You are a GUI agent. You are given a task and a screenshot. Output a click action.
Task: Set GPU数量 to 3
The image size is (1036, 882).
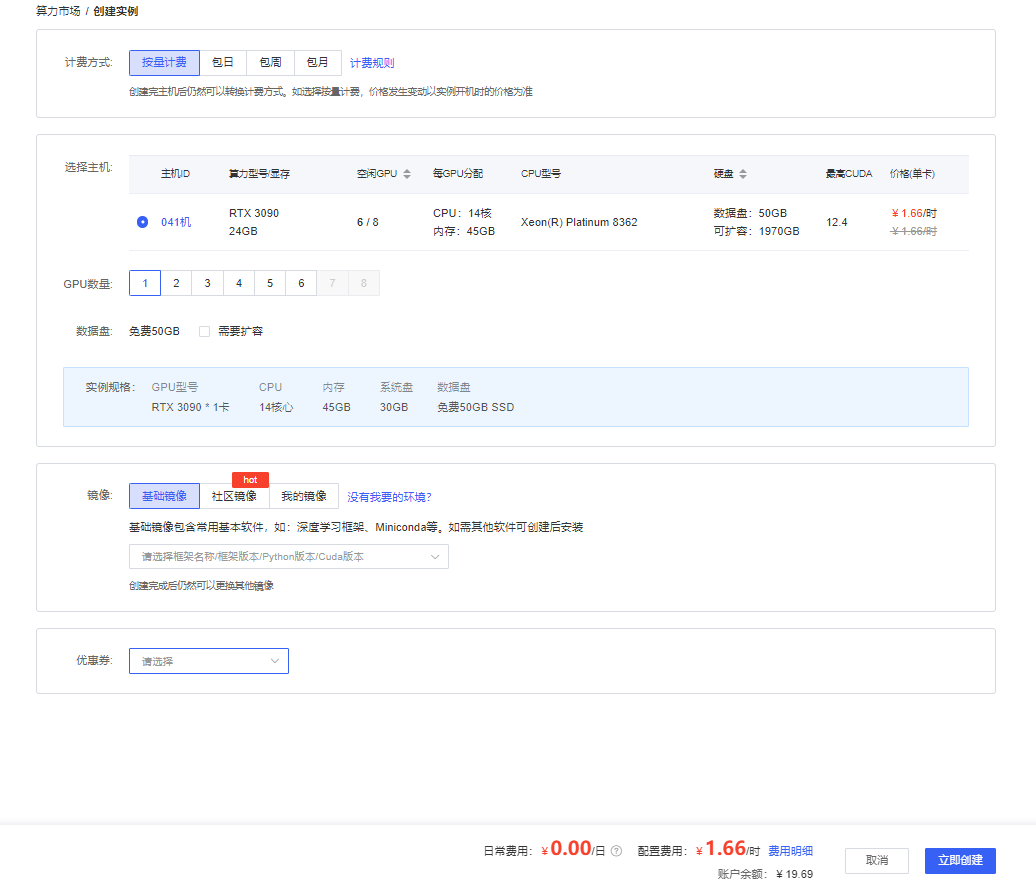207,283
